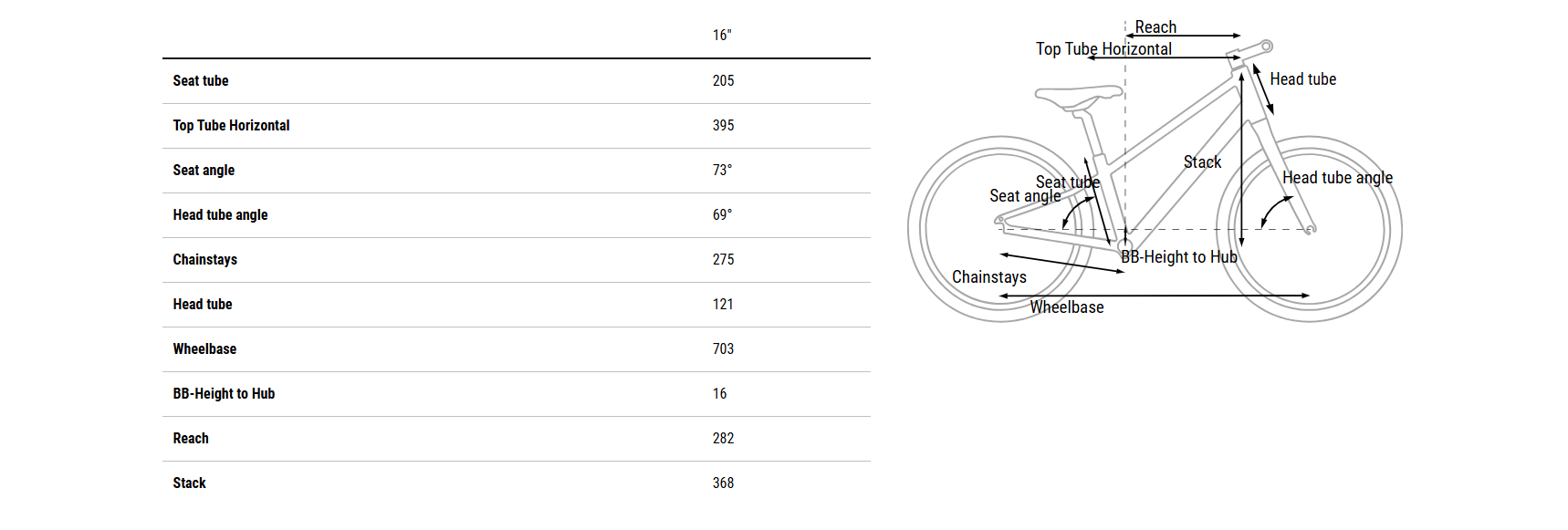Click the 69° head tube angle value

pos(722,215)
